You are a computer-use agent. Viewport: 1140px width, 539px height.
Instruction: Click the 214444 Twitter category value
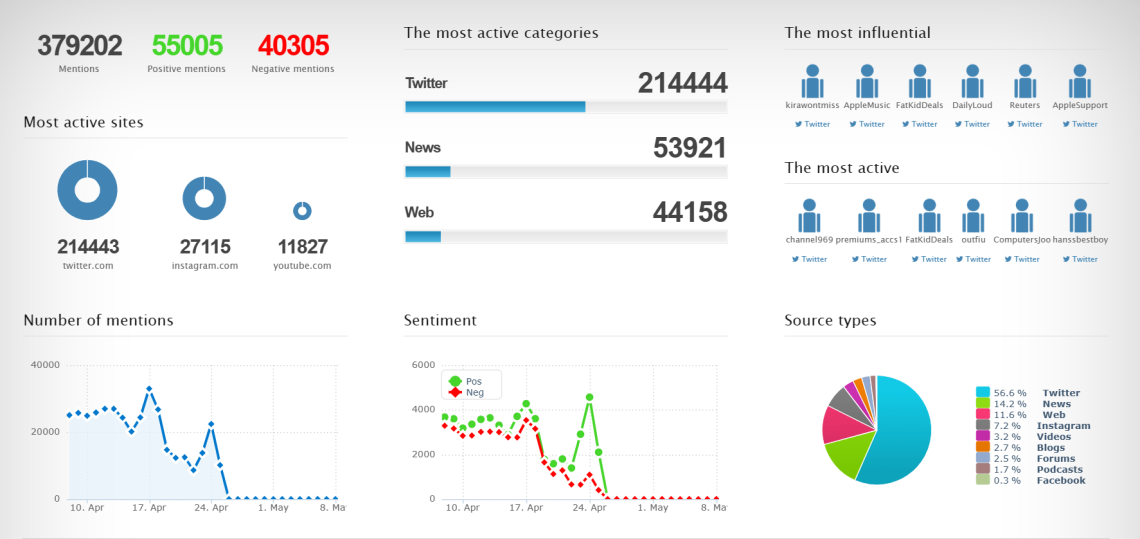682,83
